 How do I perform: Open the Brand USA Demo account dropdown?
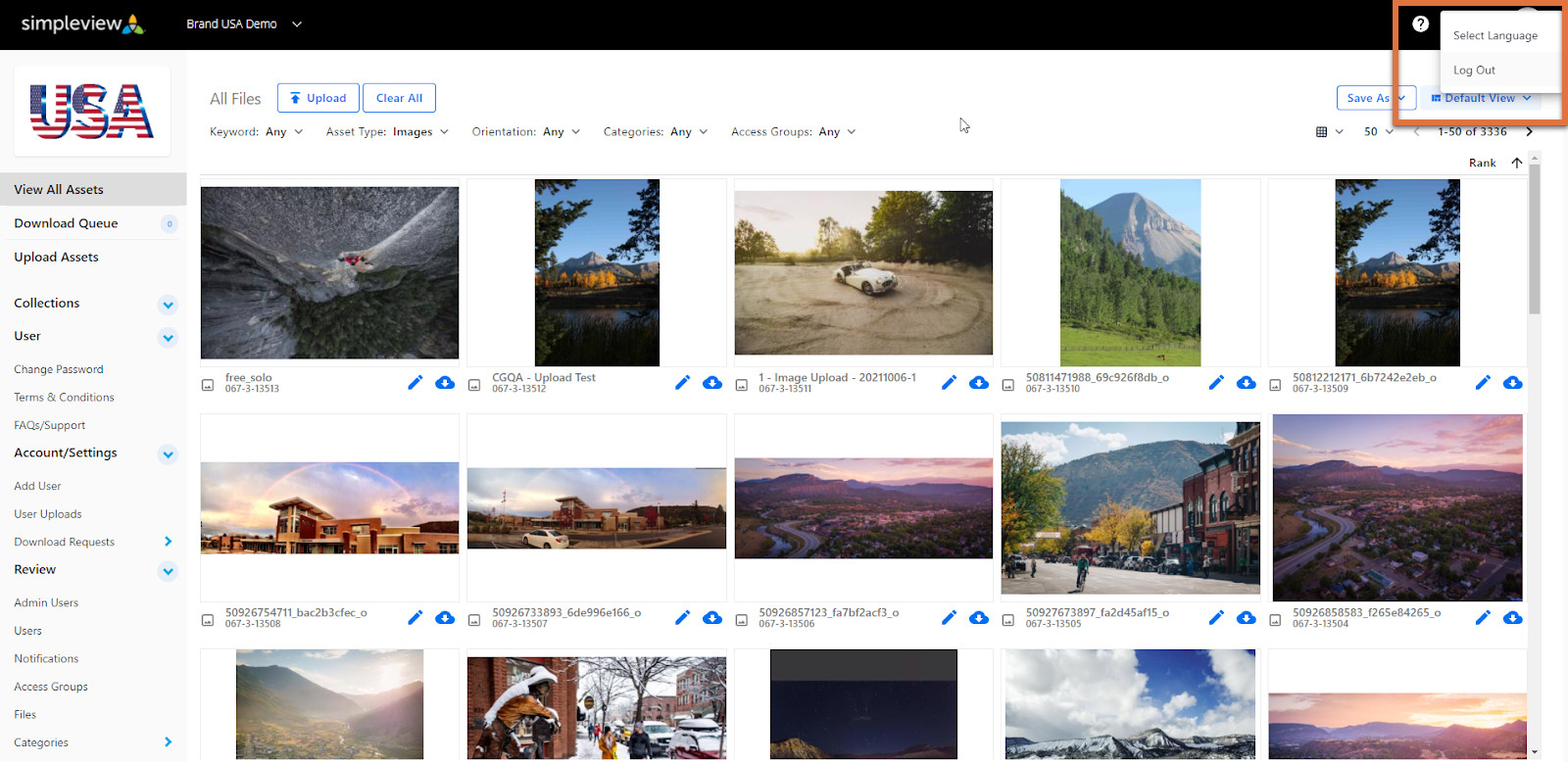pos(244,24)
